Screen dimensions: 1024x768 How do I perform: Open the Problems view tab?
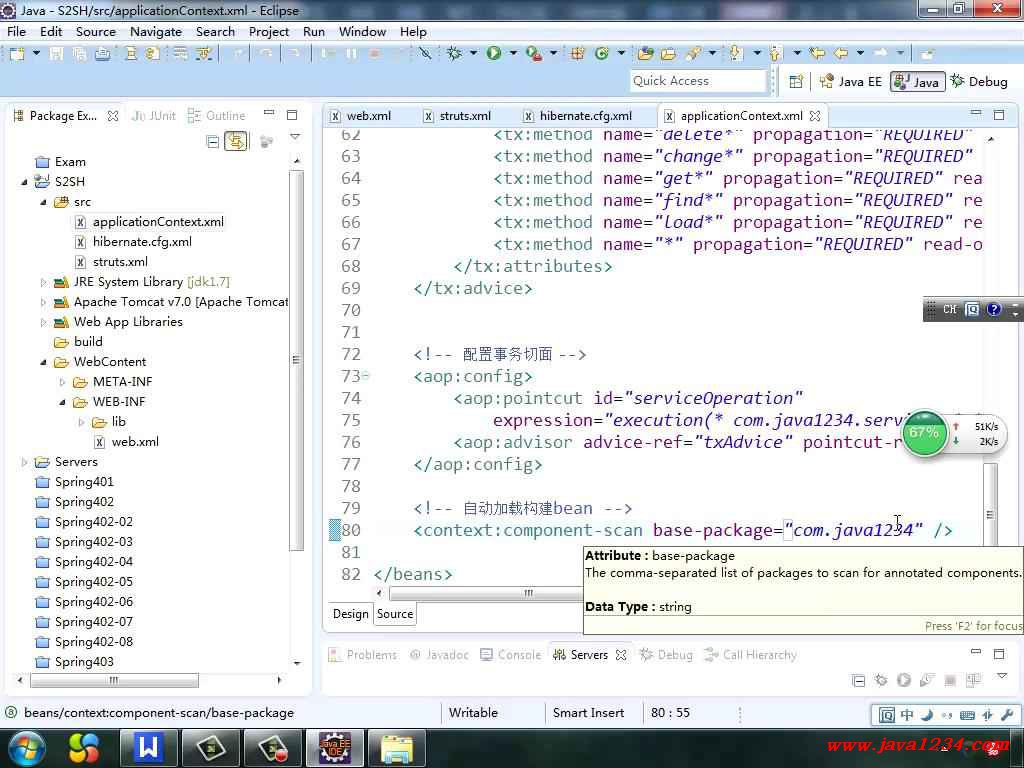click(x=363, y=655)
